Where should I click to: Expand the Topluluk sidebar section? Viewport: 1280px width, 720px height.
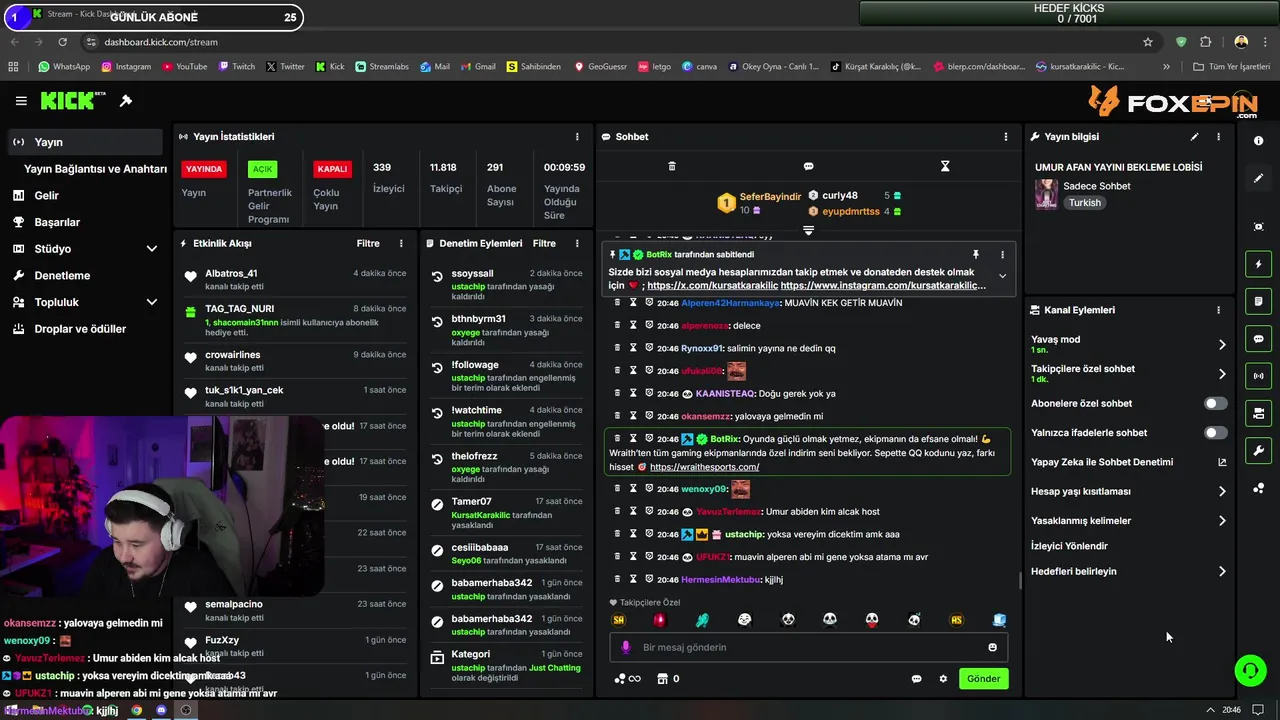point(152,302)
